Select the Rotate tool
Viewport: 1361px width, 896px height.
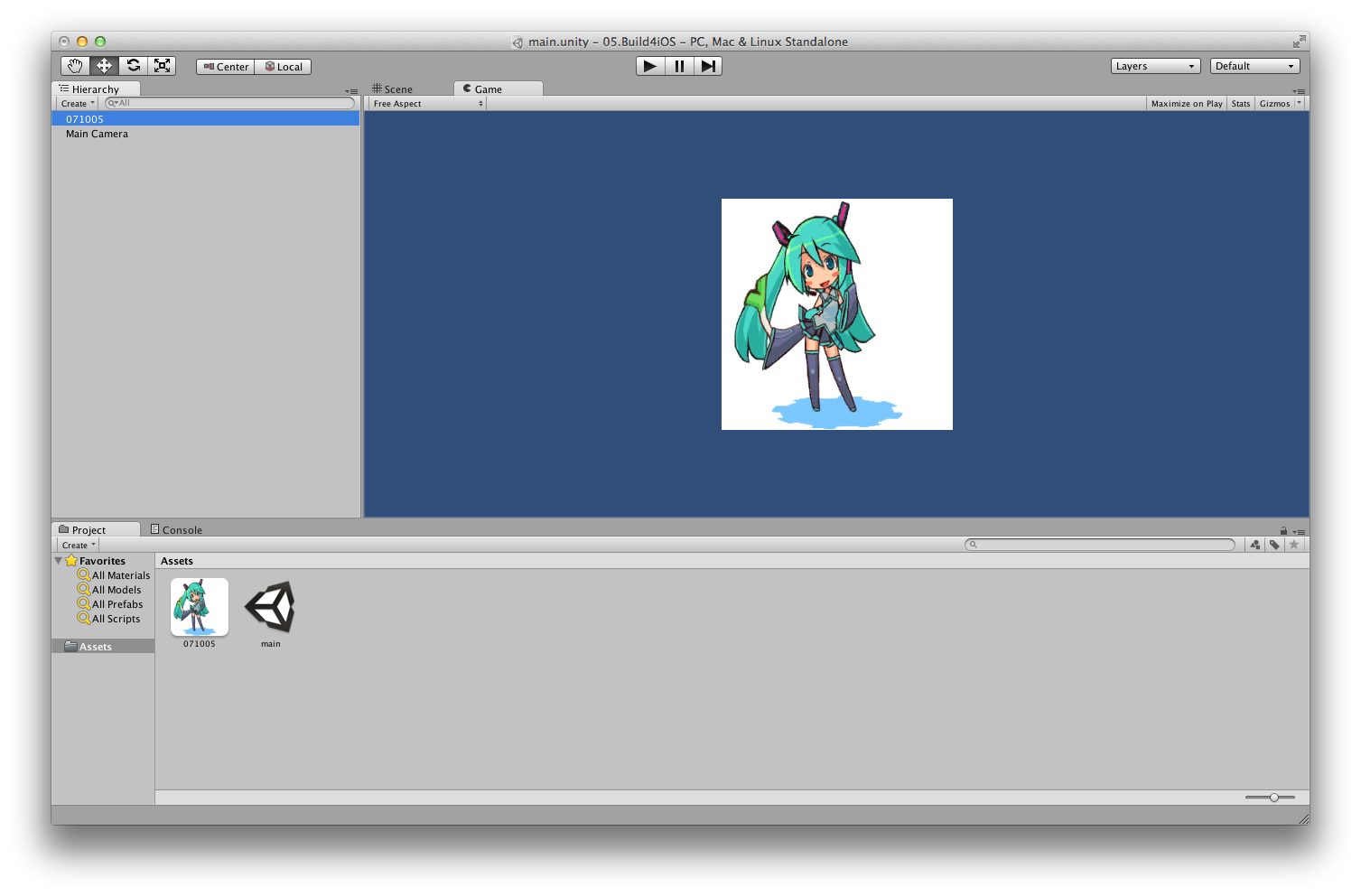[134, 66]
